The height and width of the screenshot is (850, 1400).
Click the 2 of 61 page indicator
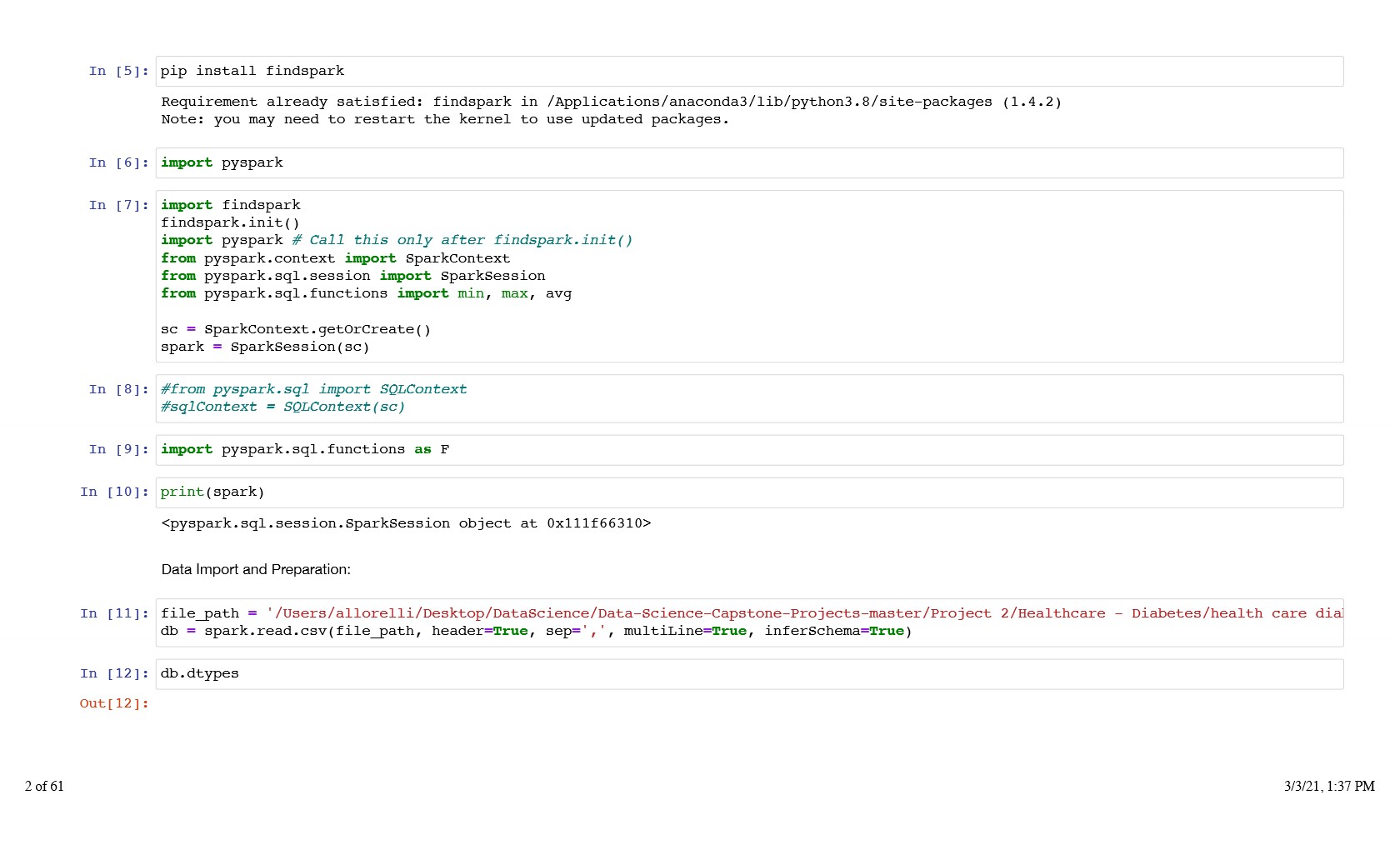pyautogui.click(x=44, y=787)
